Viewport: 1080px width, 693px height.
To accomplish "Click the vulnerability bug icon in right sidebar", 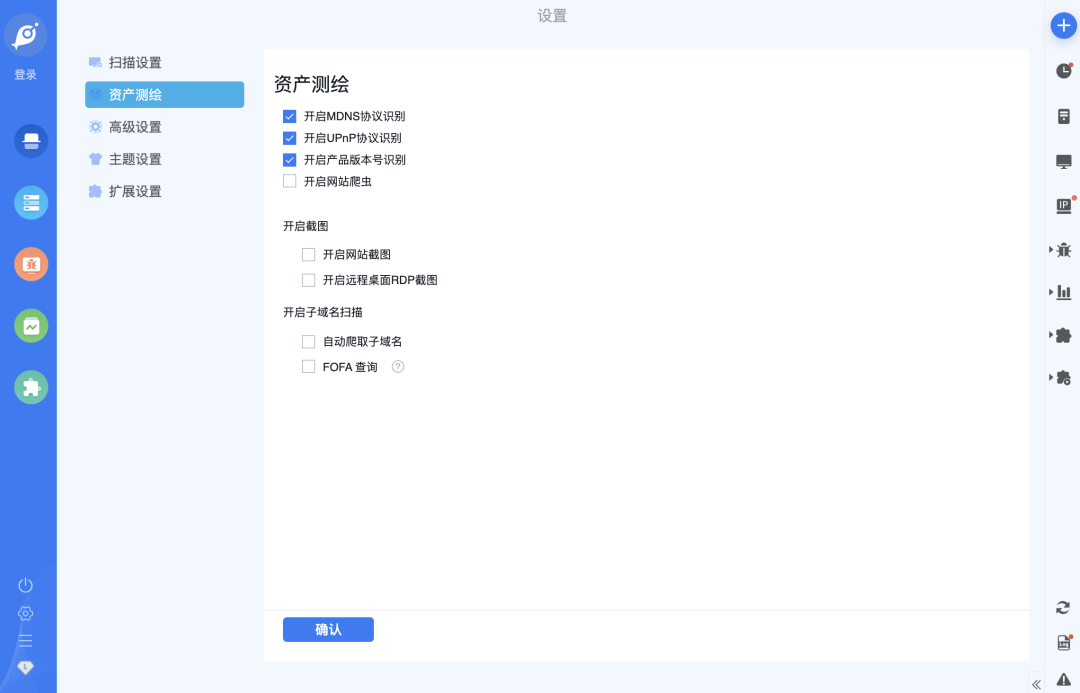I will click(1063, 249).
